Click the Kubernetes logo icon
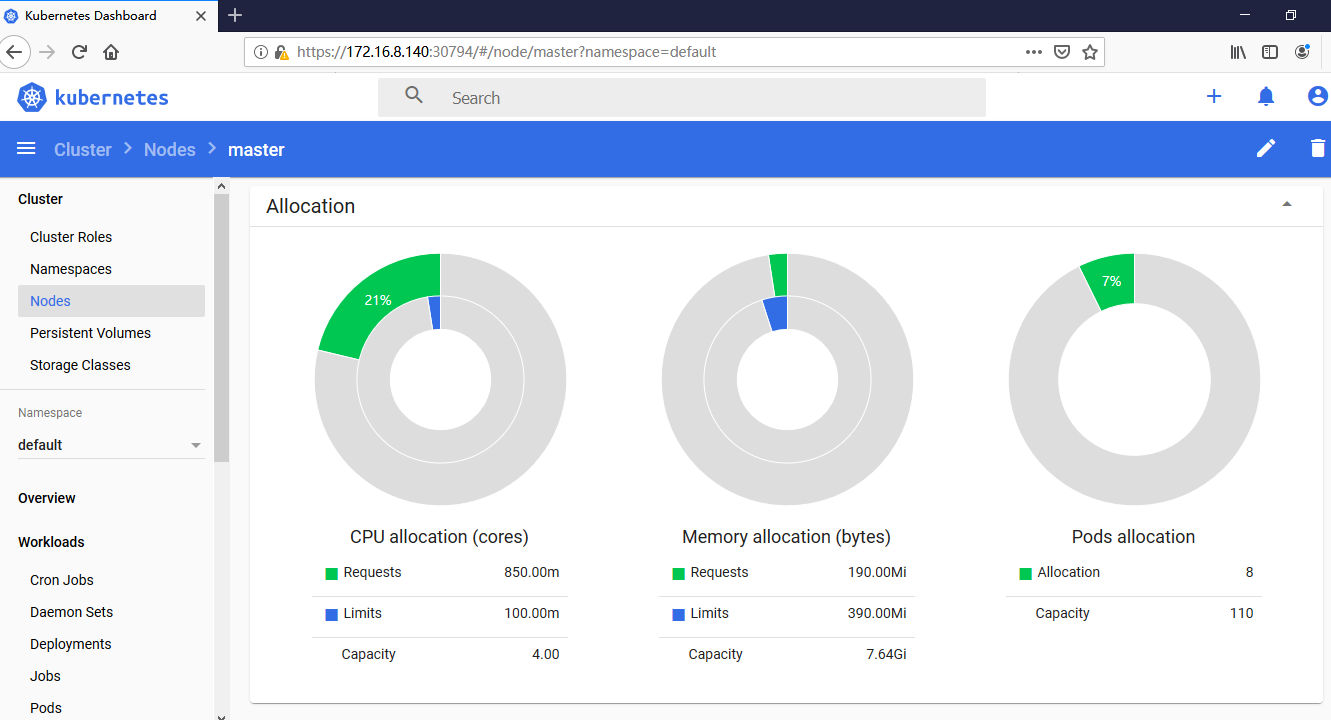The height and width of the screenshot is (720, 1331). [x=33, y=97]
